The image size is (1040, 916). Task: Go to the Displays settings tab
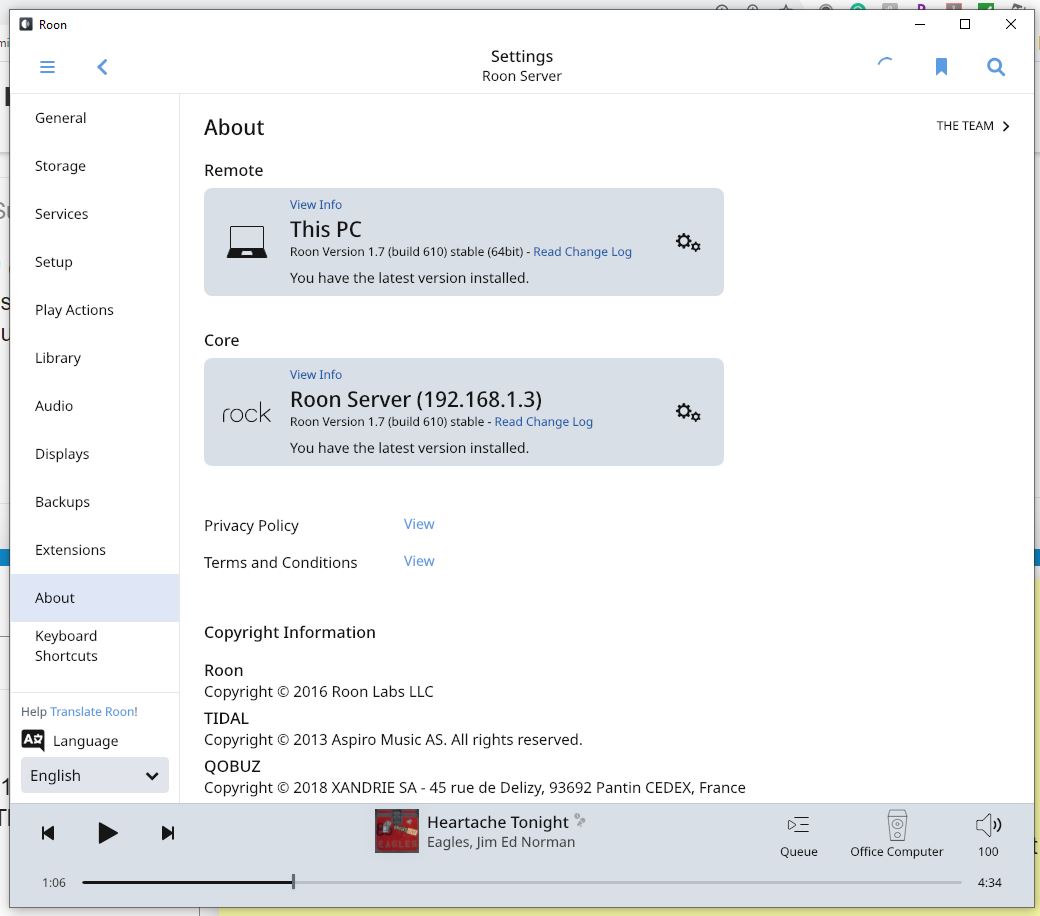[x=94, y=454]
